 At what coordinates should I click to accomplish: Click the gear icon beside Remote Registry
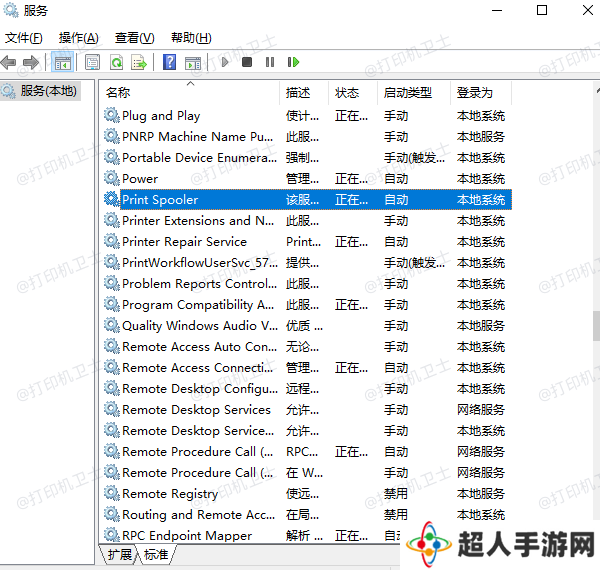(x=112, y=493)
